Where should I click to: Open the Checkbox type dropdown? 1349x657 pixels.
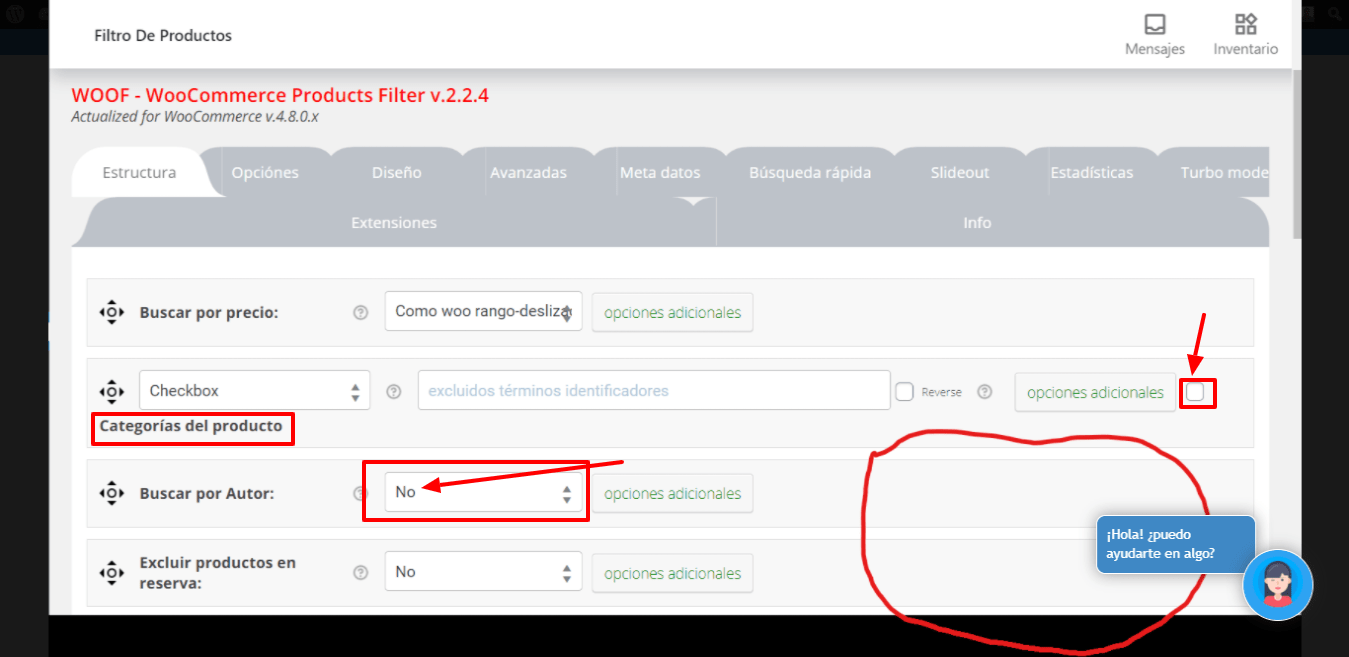[254, 390]
